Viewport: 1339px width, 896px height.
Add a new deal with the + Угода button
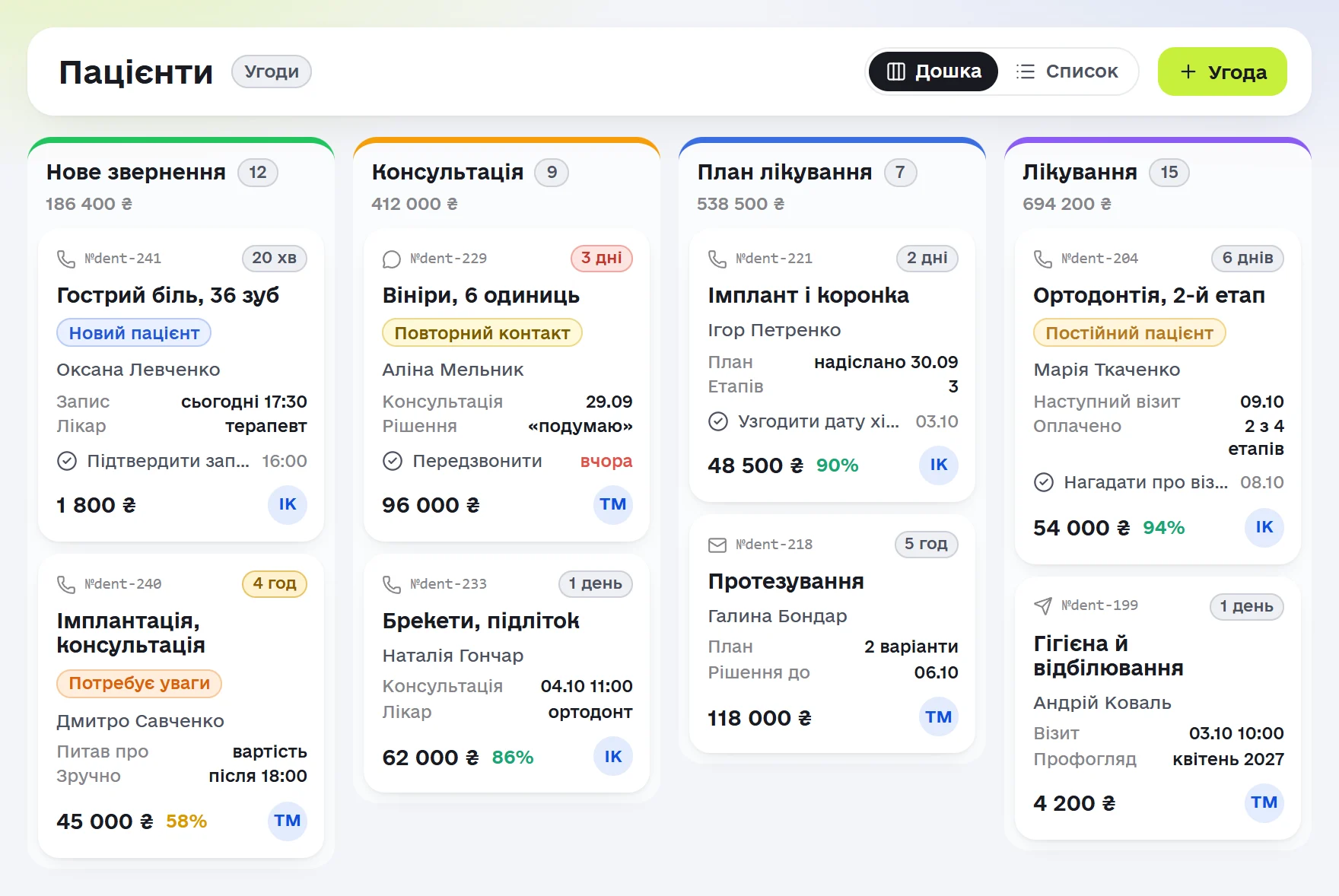pyautogui.click(x=1222, y=71)
